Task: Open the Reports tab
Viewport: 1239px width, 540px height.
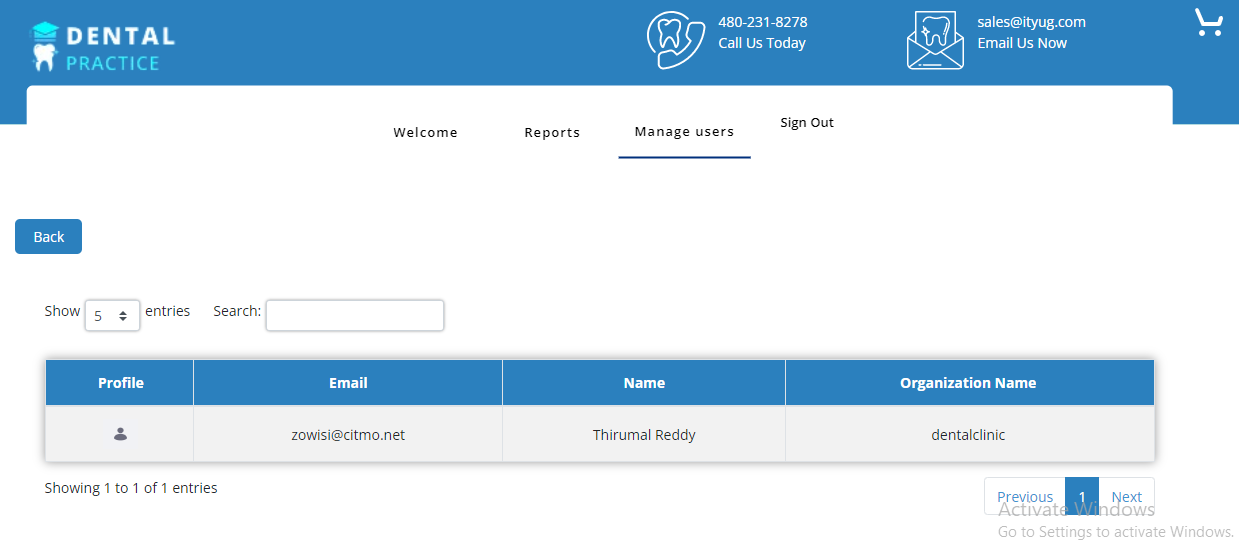Action: coord(552,132)
